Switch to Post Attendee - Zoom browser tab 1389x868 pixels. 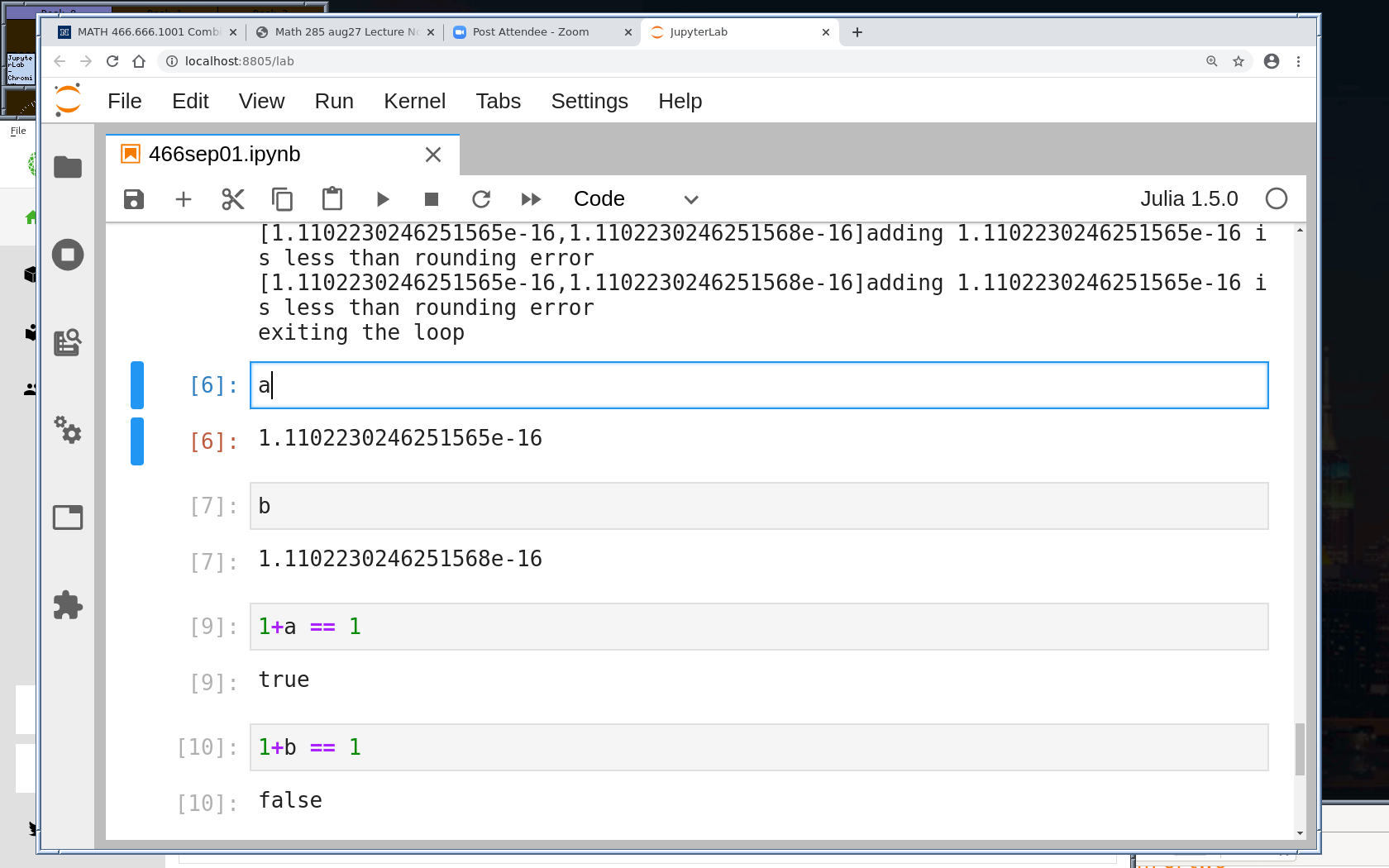pyautogui.click(x=531, y=32)
